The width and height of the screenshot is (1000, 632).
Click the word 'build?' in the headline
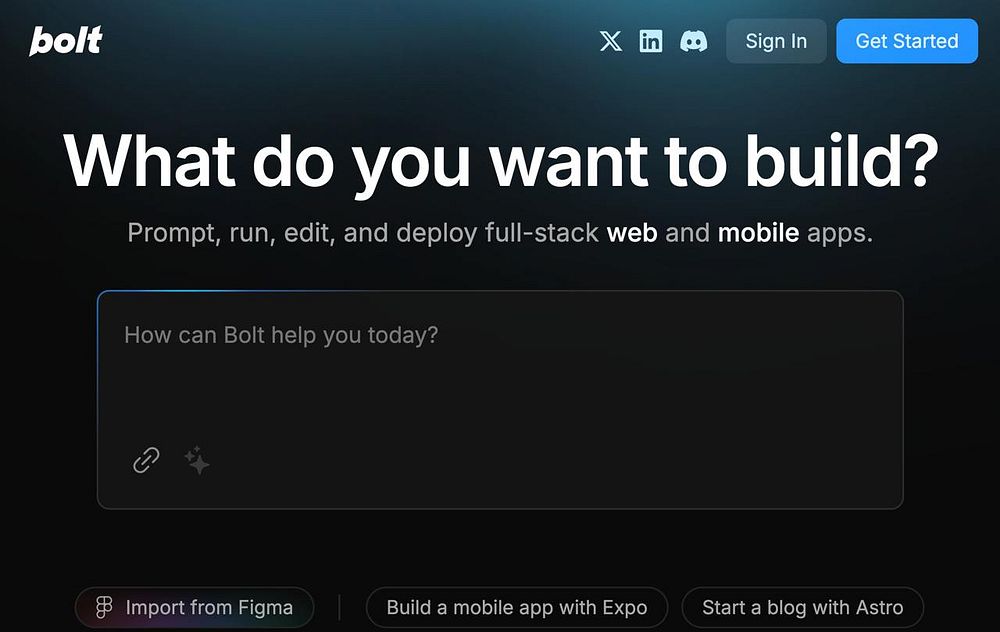click(x=838, y=160)
